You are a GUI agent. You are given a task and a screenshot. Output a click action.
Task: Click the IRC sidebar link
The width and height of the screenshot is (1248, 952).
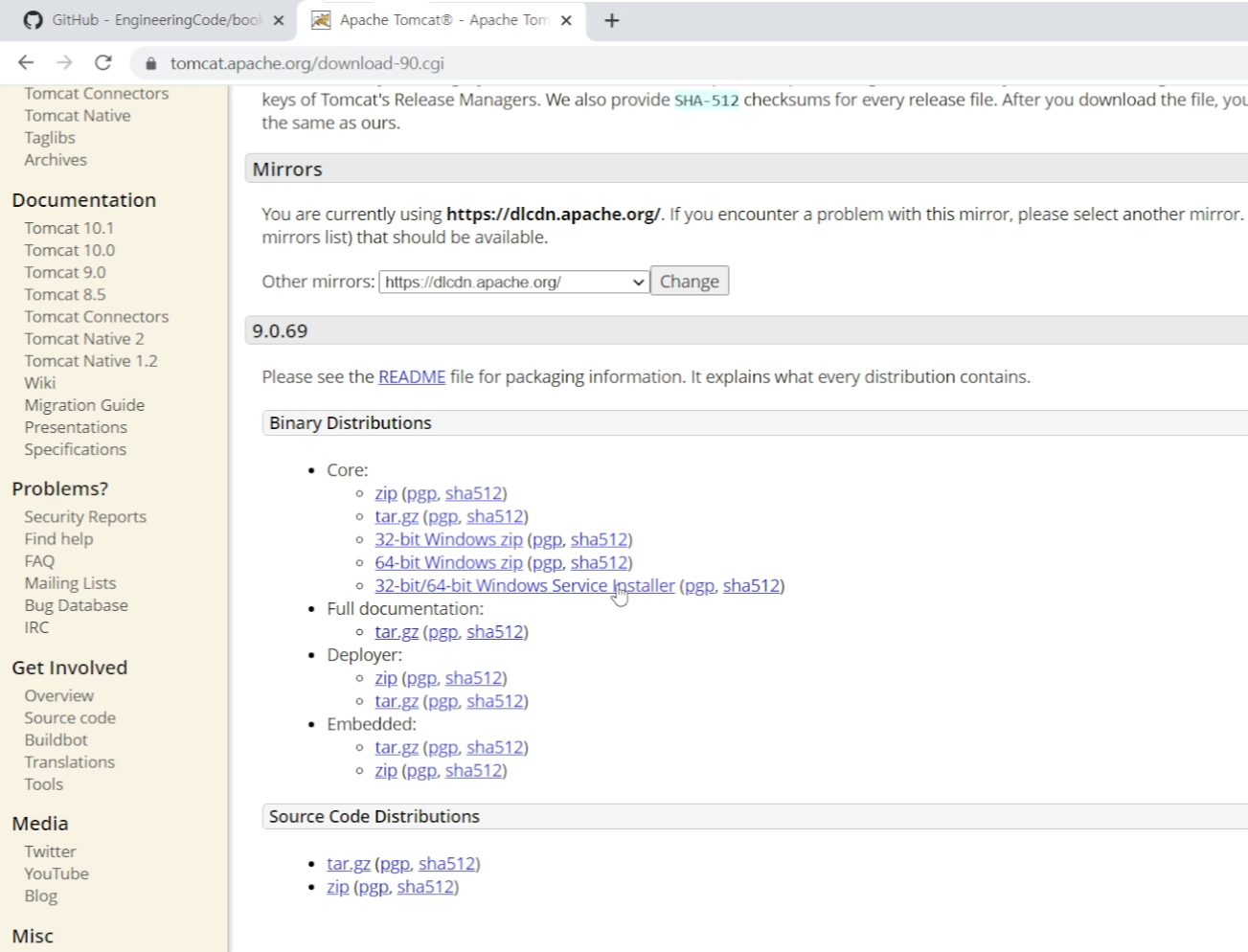click(36, 627)
